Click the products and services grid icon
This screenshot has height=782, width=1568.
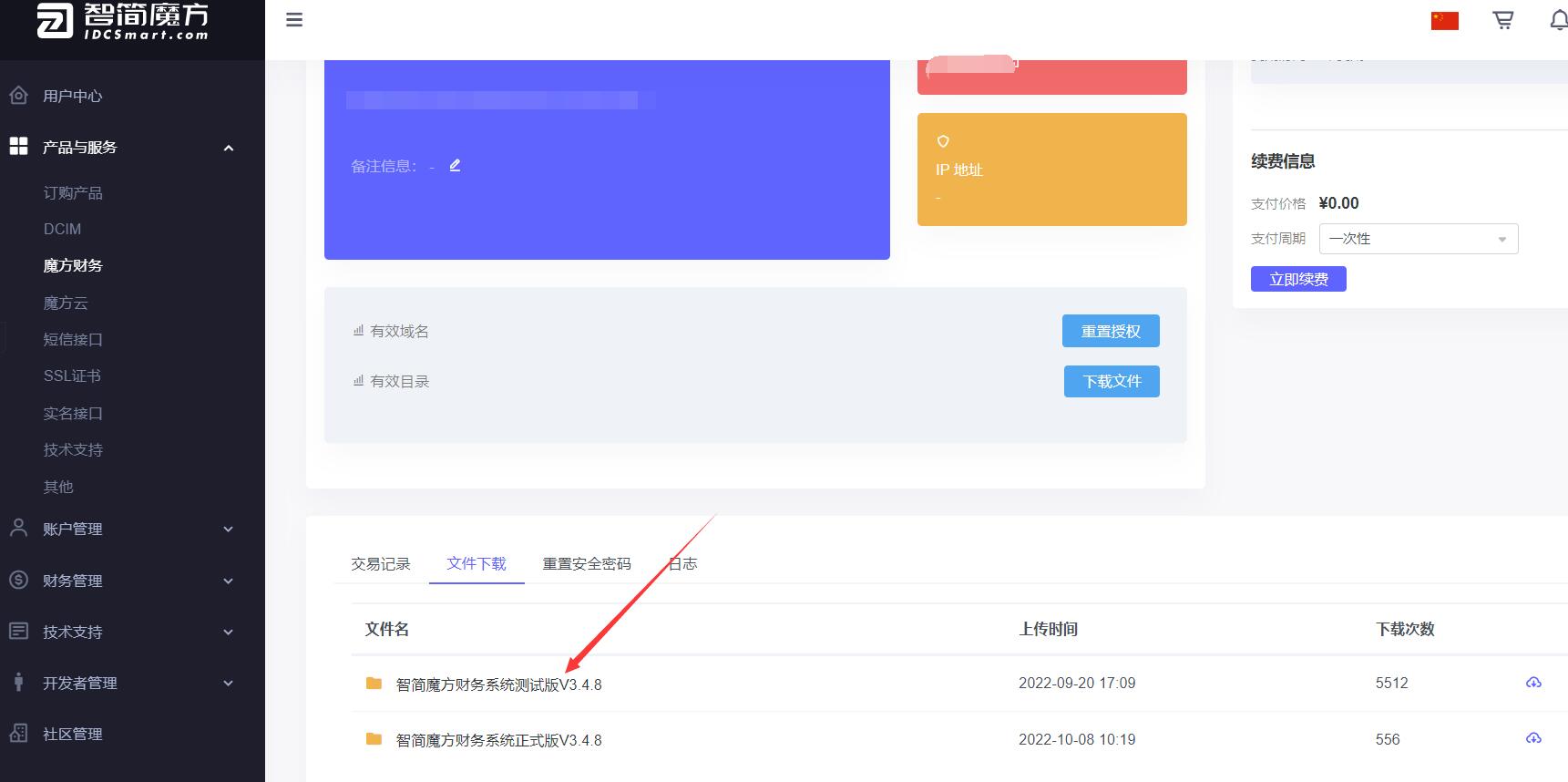pos(18,146)
